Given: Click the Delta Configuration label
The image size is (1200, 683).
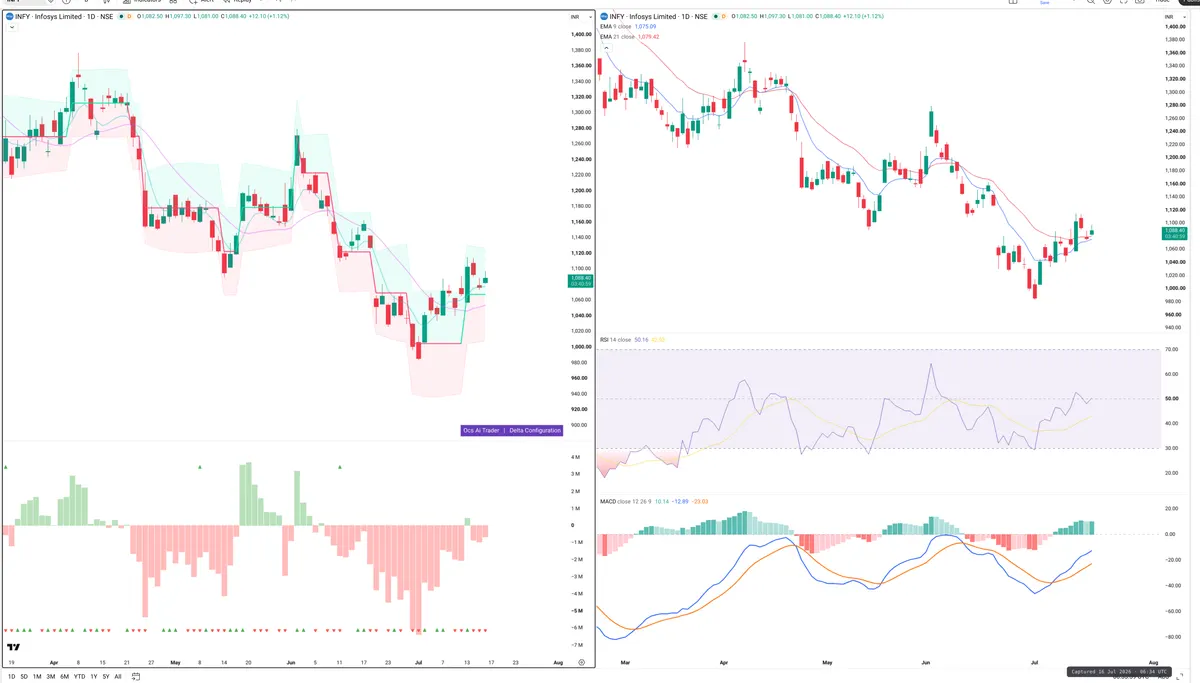Looking at the screenshot, I should [x=534, y=431].
